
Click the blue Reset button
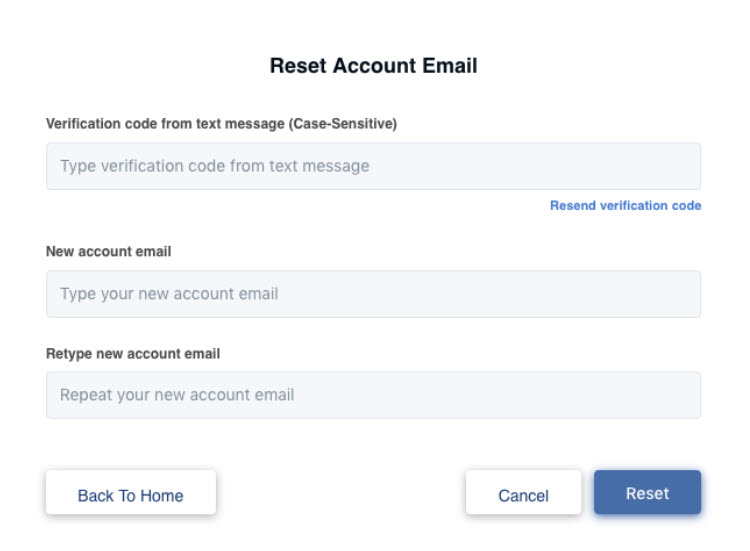click(647, 493)
